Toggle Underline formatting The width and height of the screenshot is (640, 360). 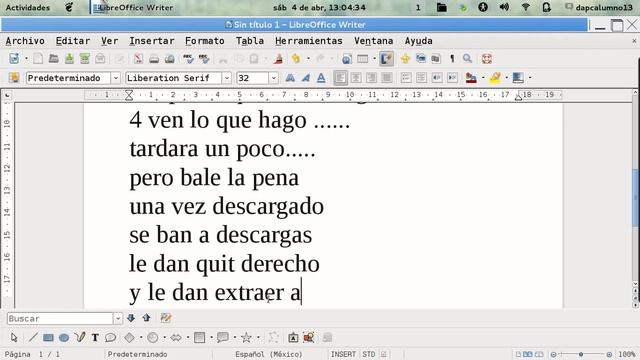tap(321, 78)
